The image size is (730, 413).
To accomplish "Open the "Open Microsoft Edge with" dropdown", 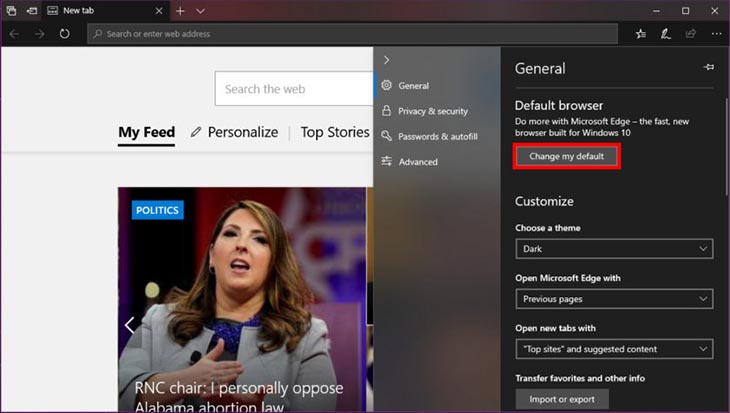I will coord(614,299).
